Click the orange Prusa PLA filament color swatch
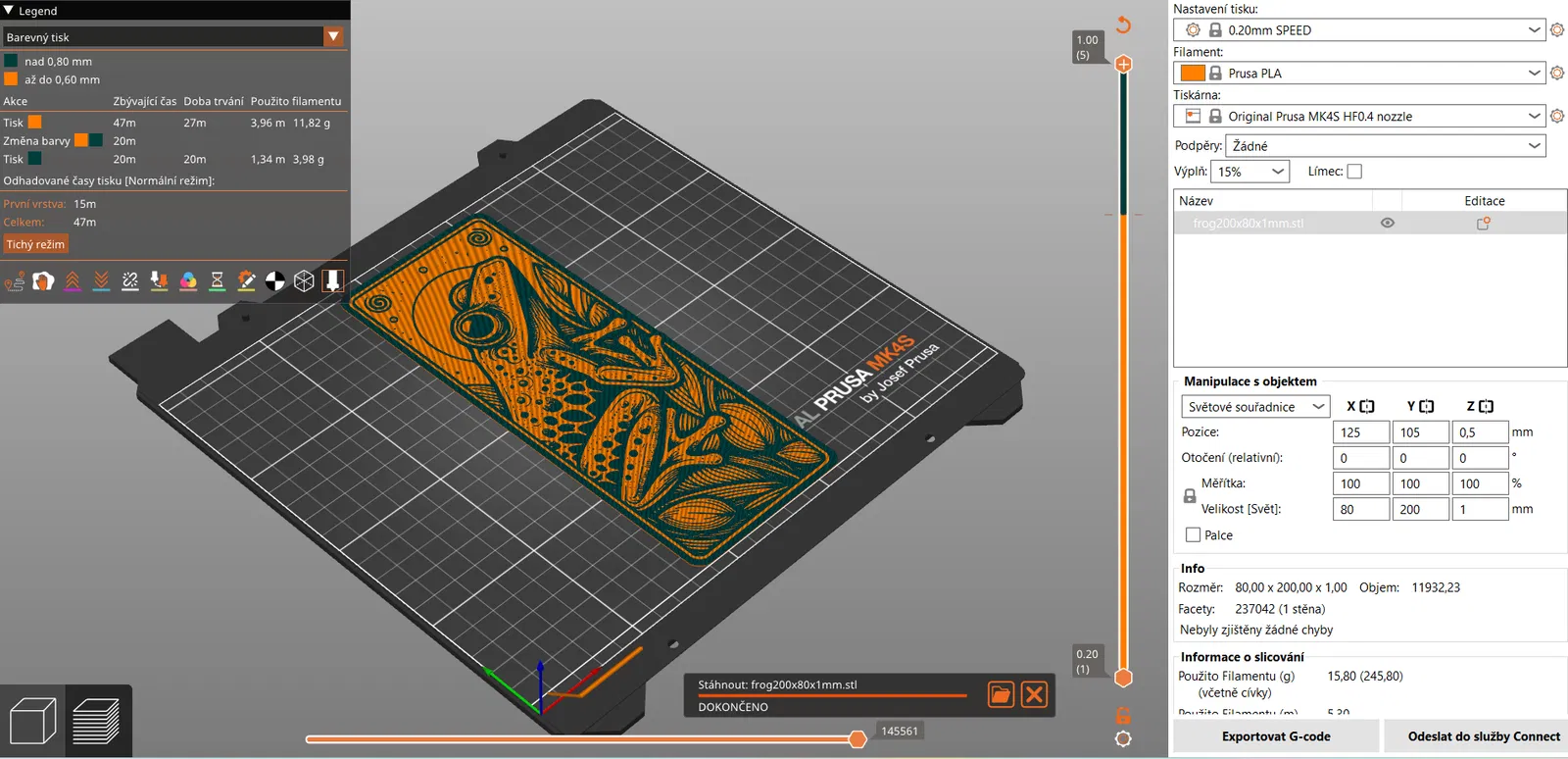This screenshot has width=1568, height=759. 1193,73
